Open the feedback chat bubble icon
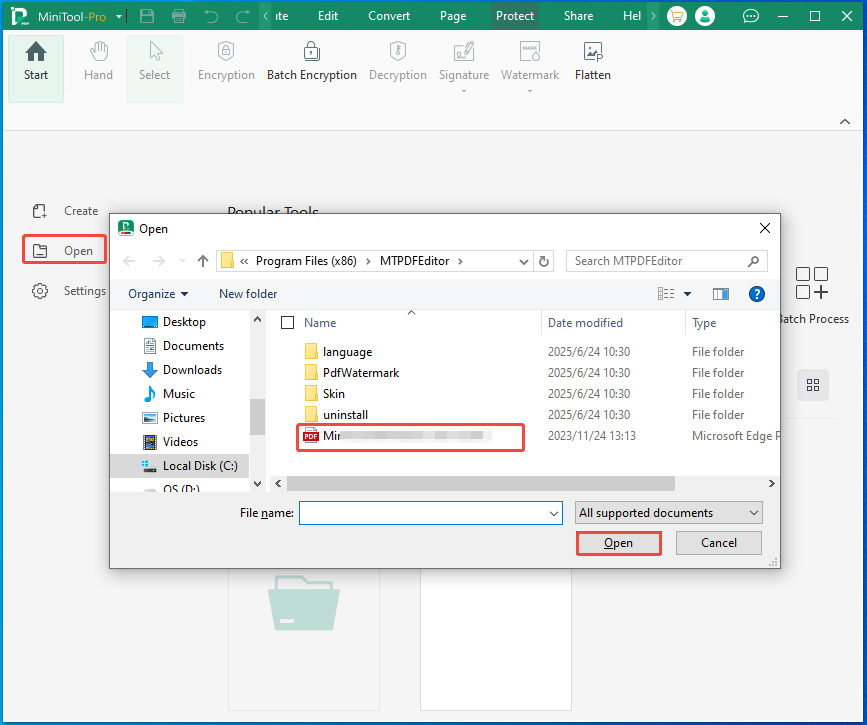867x725 pixels. point(750,16)
